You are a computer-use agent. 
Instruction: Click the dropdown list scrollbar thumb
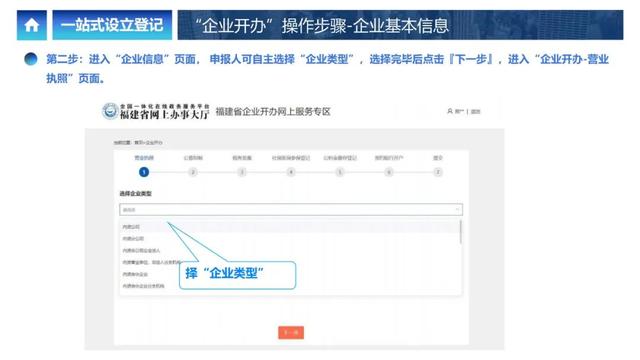pyautogui.click(x=461, y=232)
